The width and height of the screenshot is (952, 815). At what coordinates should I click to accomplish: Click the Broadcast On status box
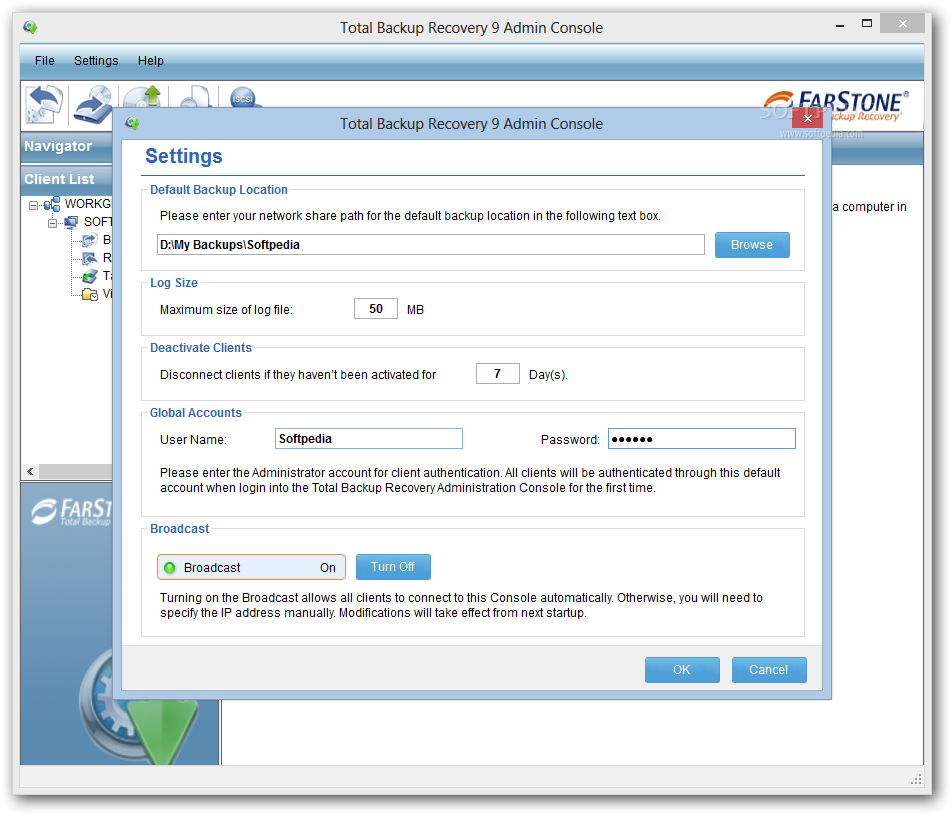(x=251, y=567)
